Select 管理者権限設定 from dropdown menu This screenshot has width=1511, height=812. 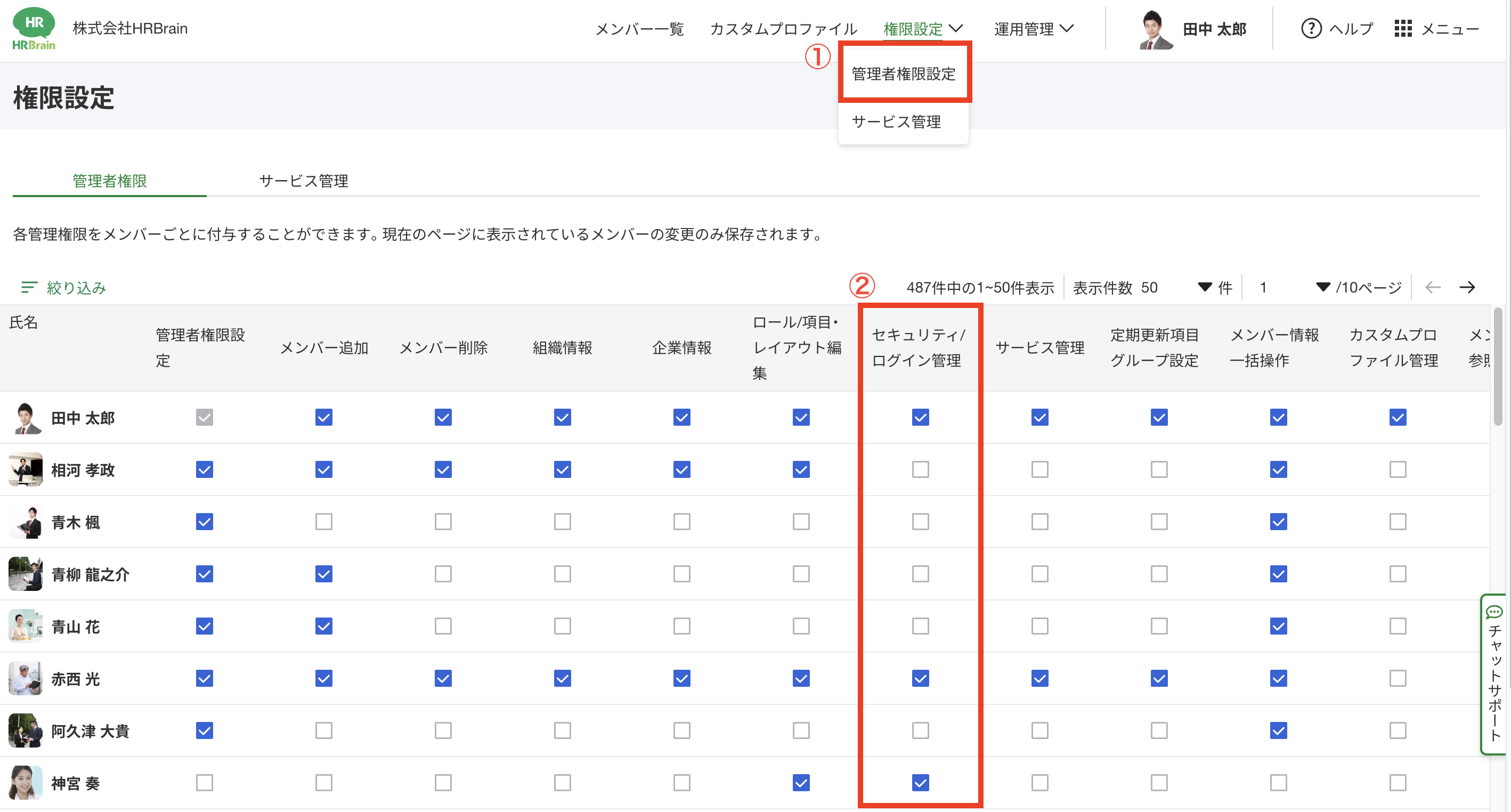pyautogui.click(x=903, y=74)
